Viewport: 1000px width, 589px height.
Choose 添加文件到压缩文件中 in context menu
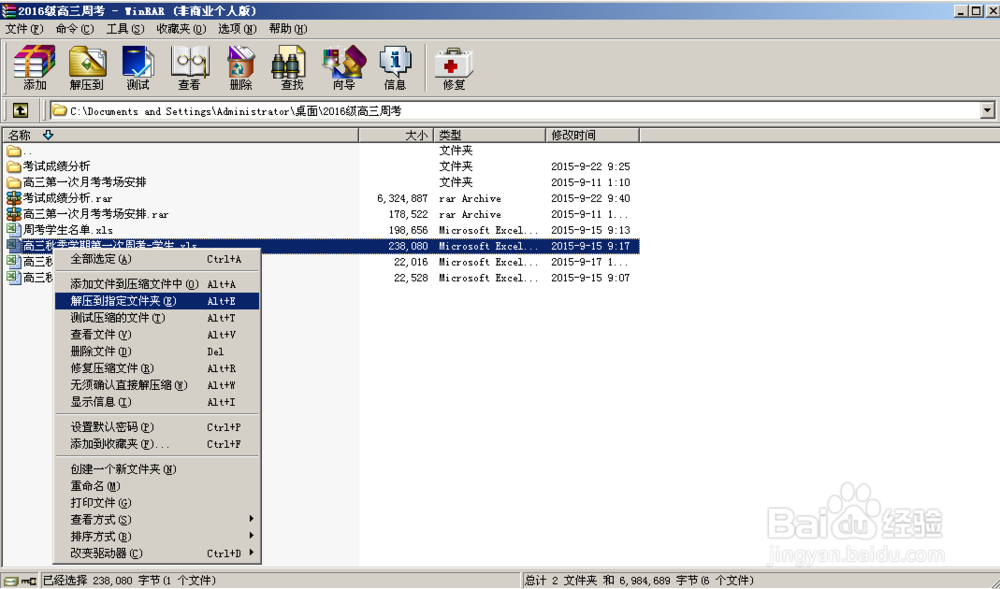[157, 284]
